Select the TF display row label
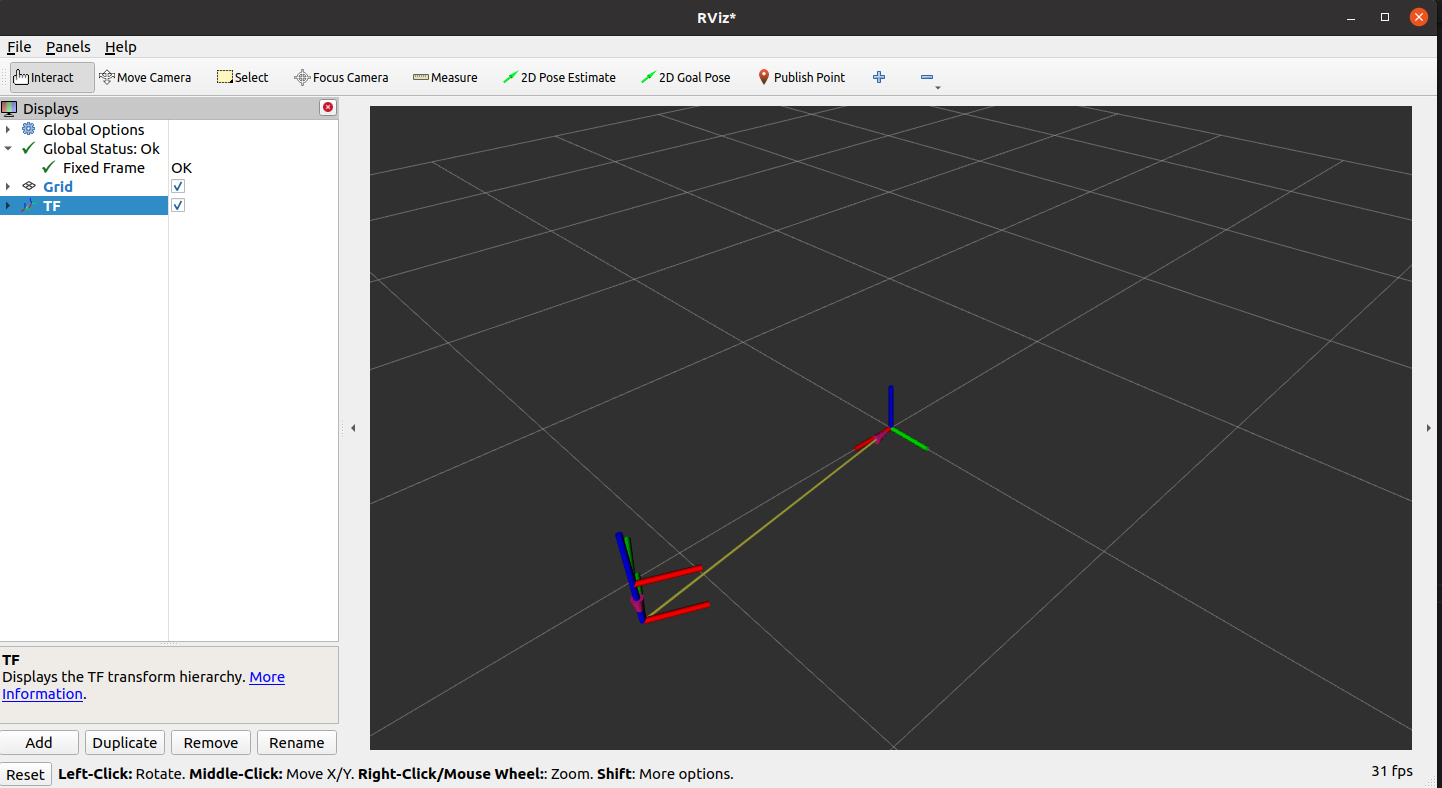 (x=51, y=205)
